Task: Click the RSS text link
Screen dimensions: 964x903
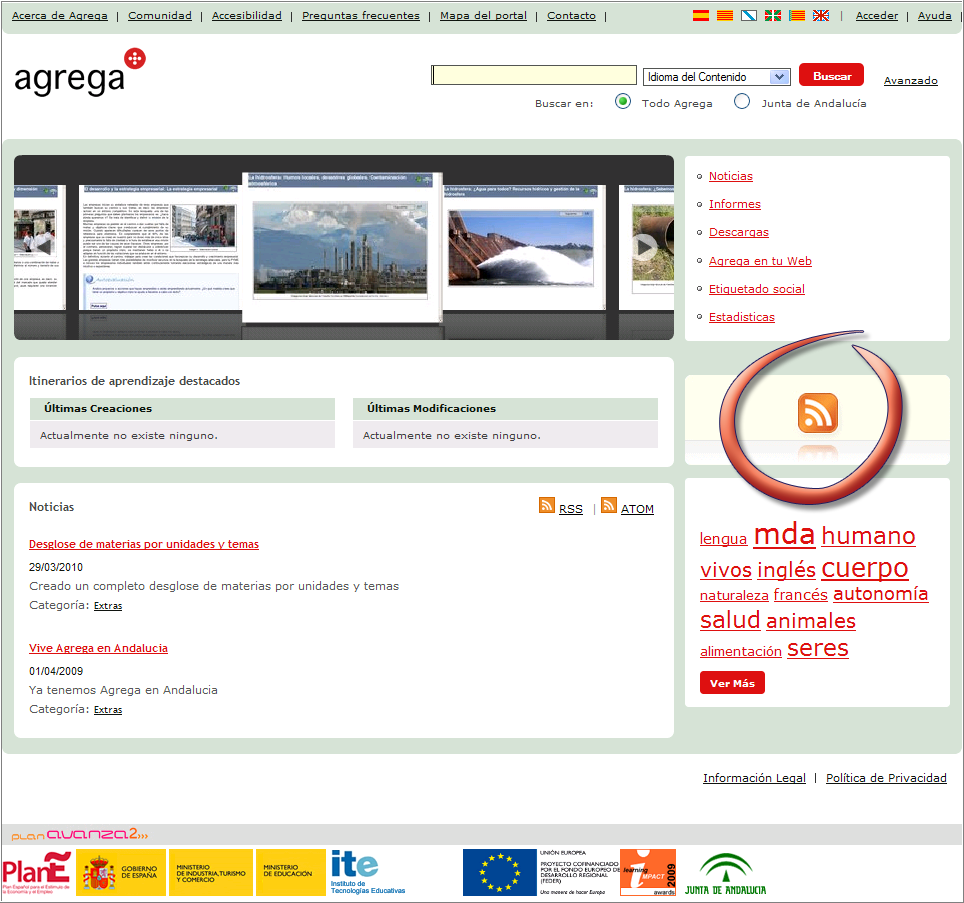Action: pos(571,509)
